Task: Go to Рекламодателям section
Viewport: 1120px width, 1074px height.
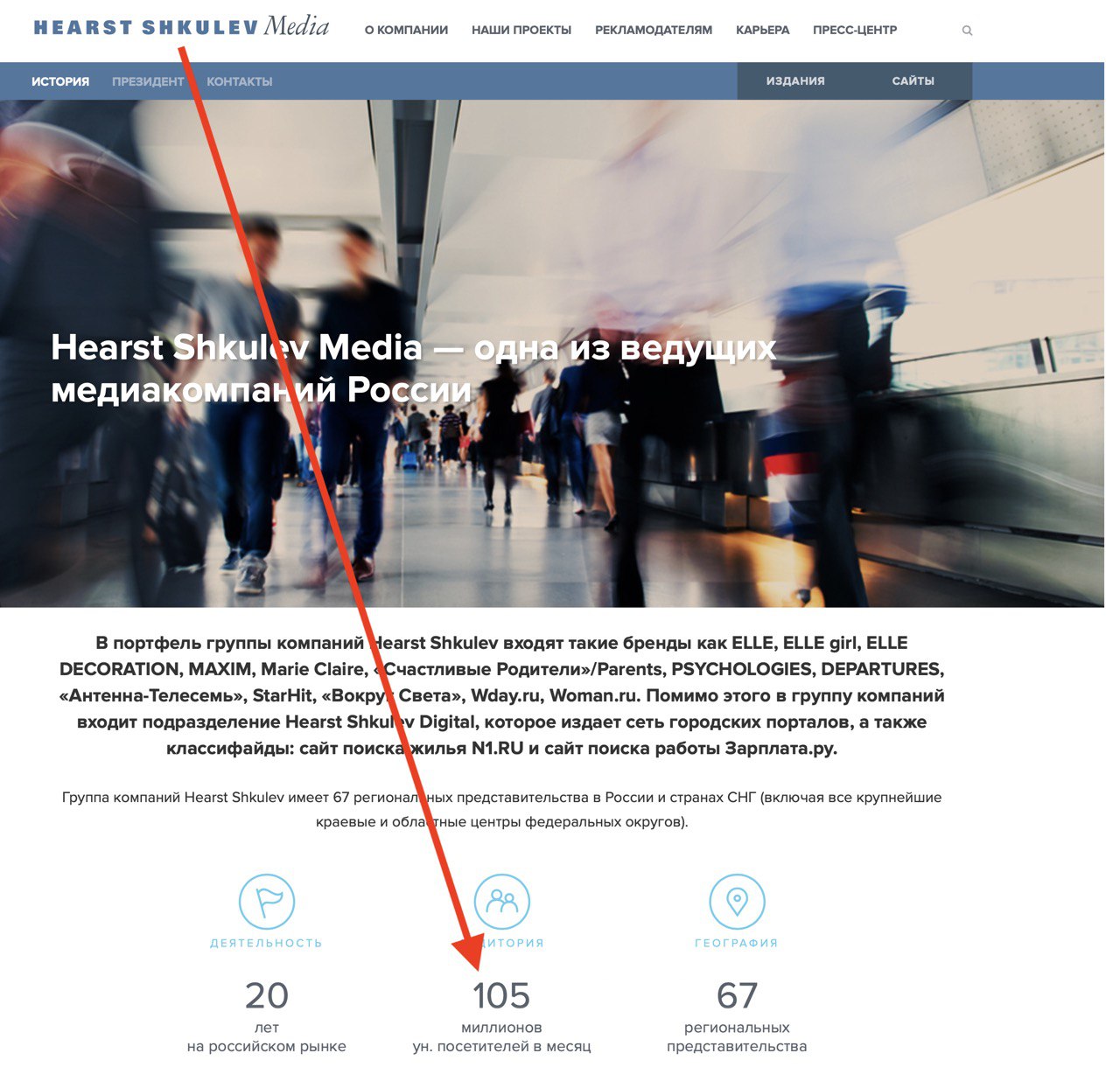Action: (654, 30)
